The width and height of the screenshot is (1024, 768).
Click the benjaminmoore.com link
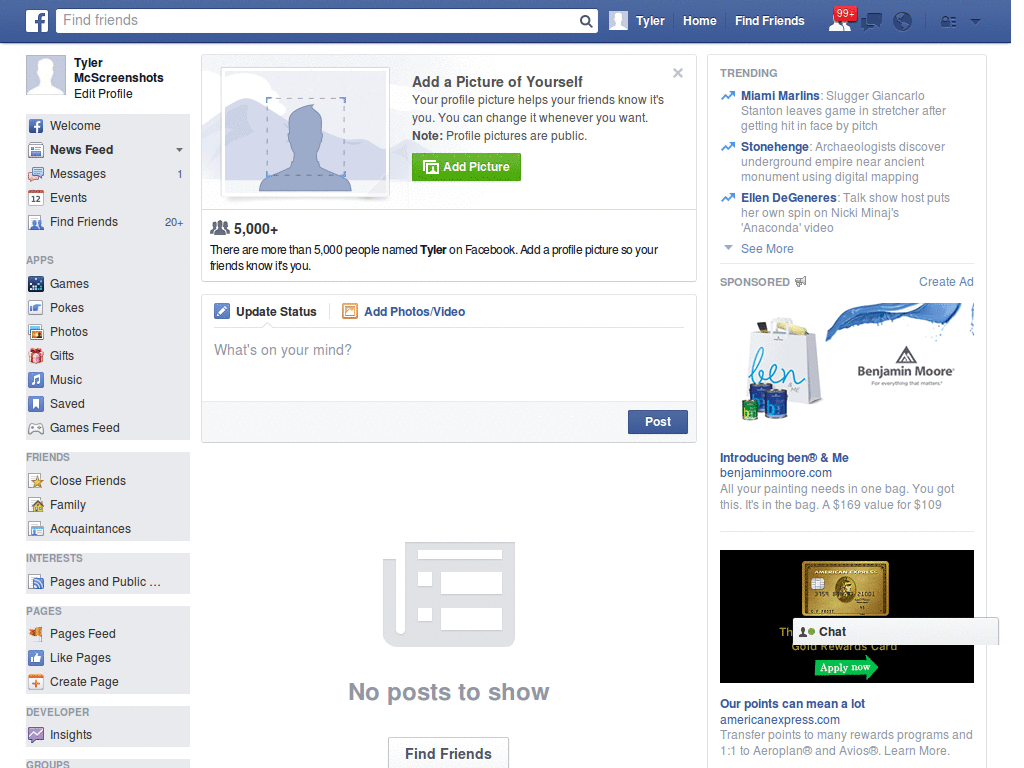coord(775,473)
